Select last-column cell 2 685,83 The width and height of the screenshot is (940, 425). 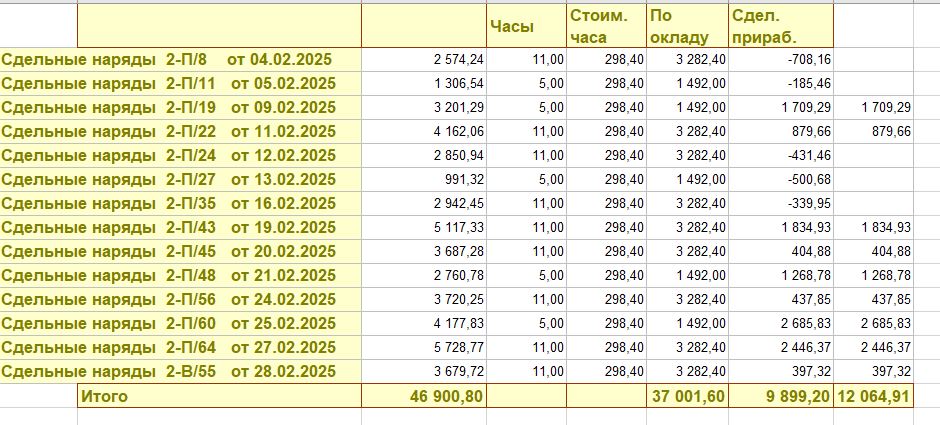[873, 324]
